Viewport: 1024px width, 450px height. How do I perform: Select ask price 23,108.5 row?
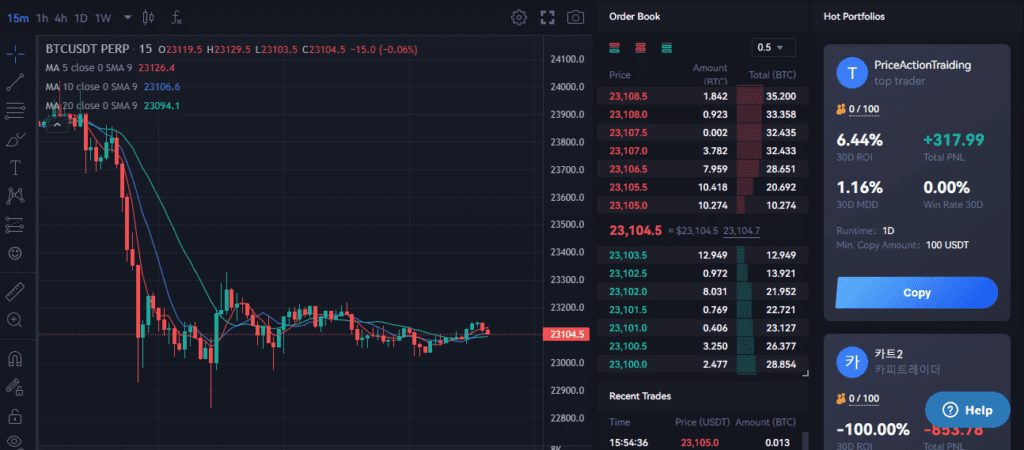coord(702,96)
